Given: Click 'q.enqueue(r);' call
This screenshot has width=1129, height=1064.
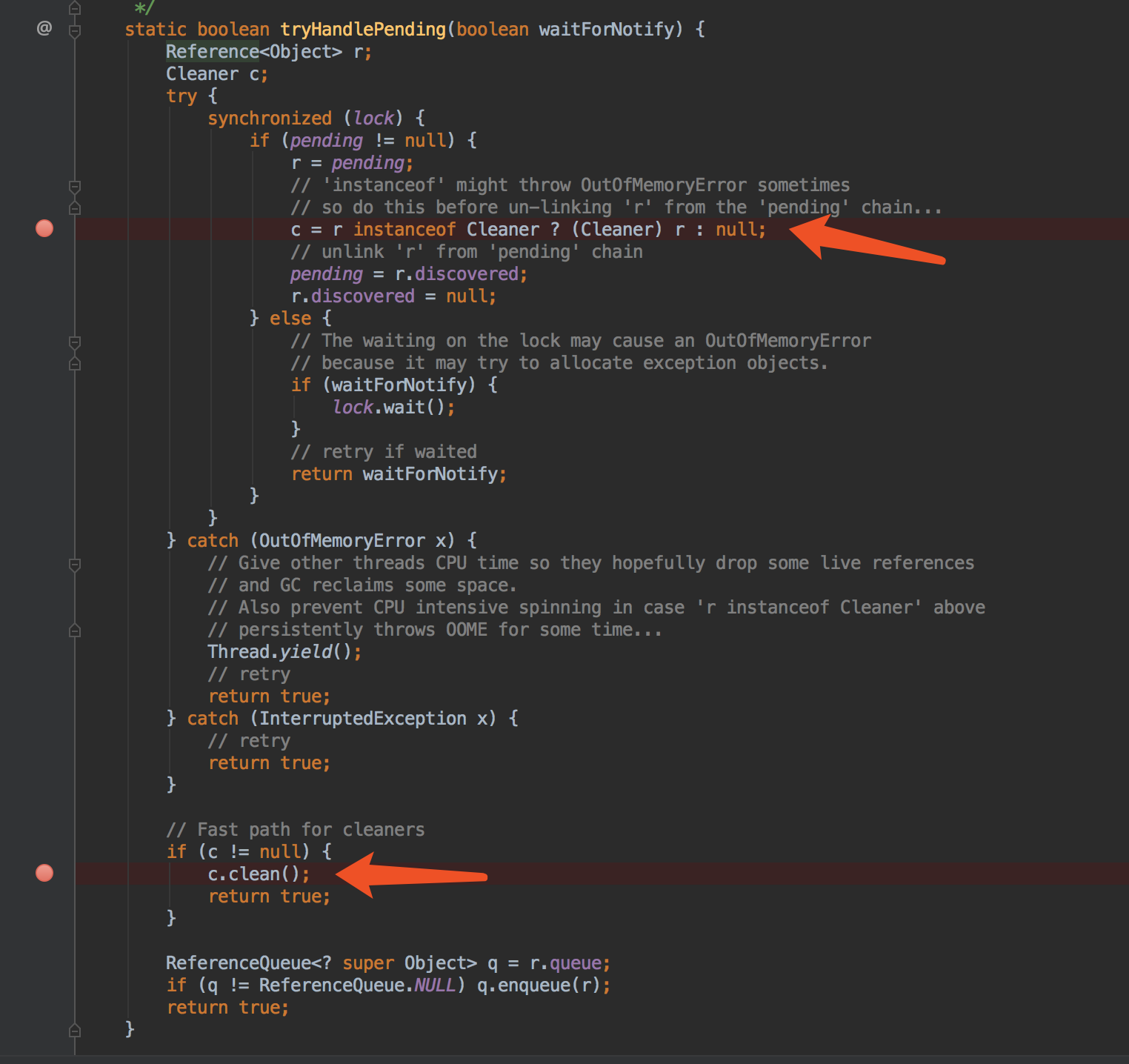Looking at the screenshot, I should tap(544, 985).
